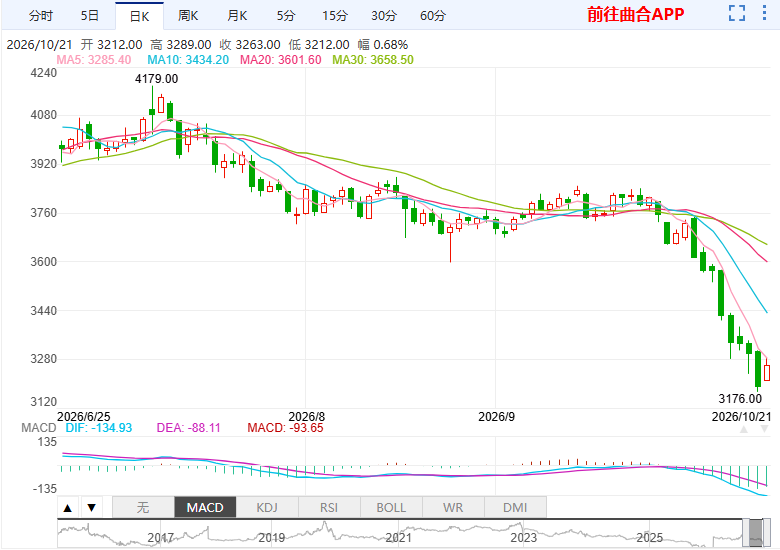780x550 pixels.
Task: Click the 2026/8 date axis label
Action: 306,417
